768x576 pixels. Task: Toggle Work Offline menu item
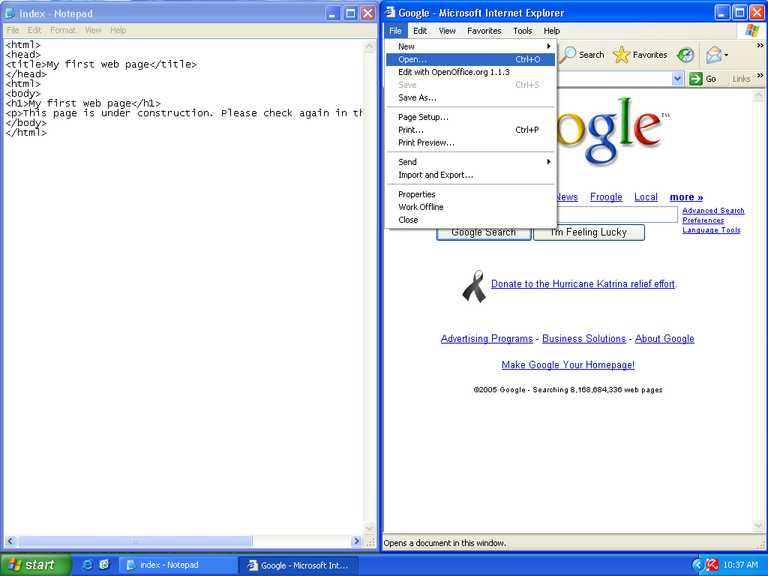tap(470, 207)
